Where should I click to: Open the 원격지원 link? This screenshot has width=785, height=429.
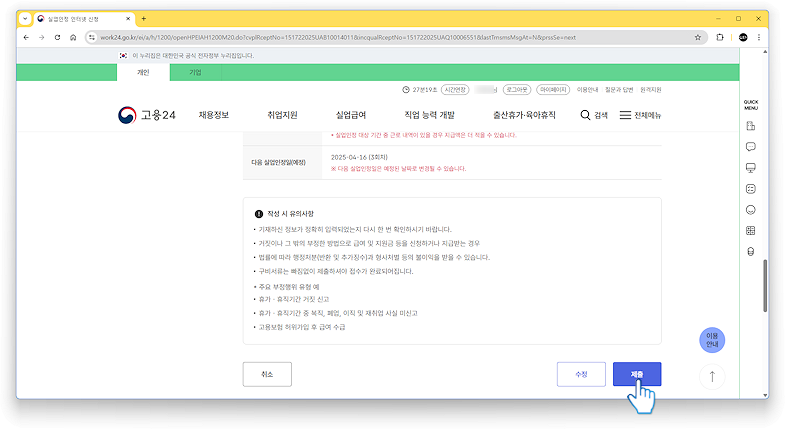coord(650,90)
